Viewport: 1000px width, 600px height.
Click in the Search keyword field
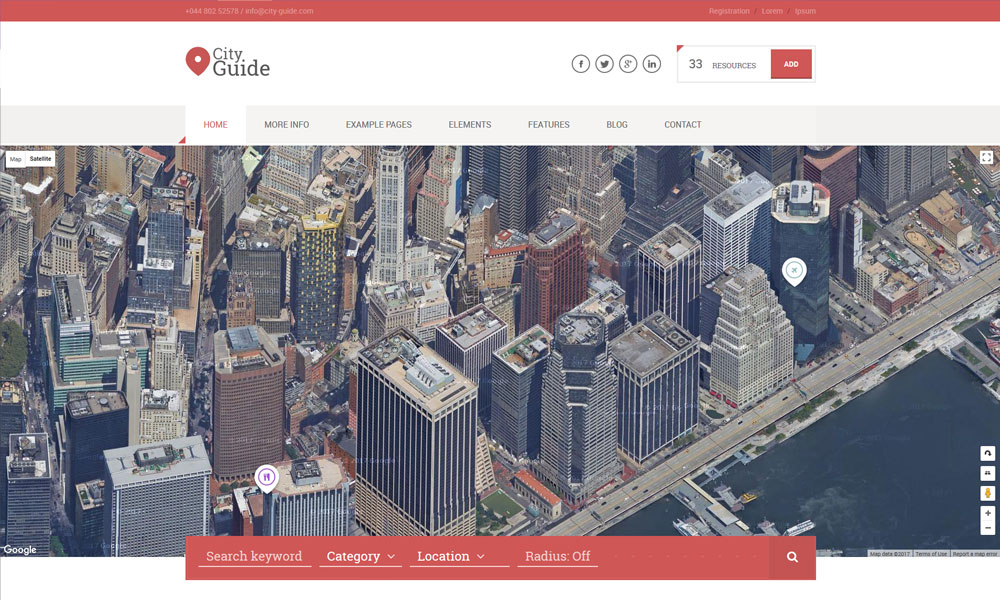[254, 556]
